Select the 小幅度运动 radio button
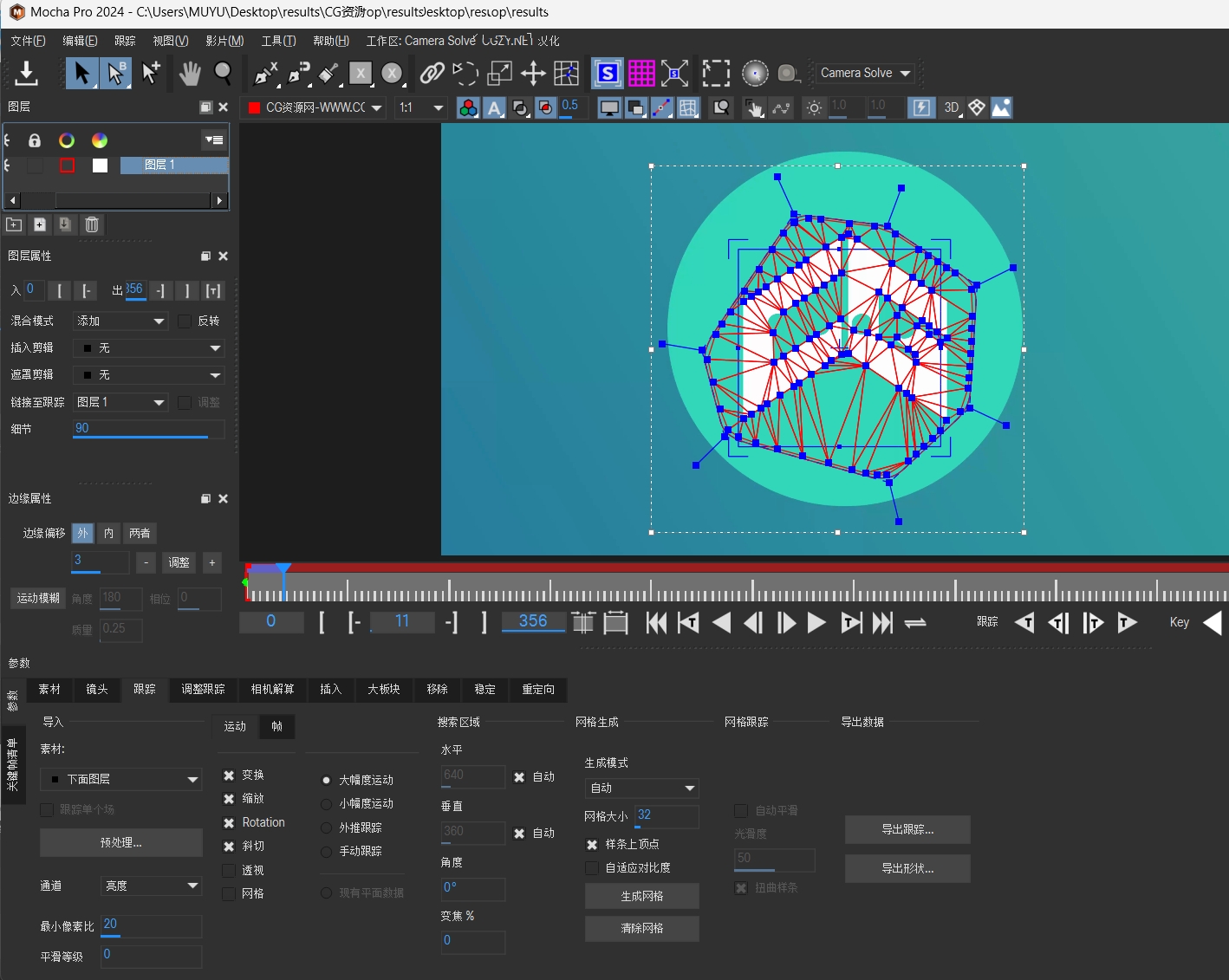The height and width of the screenshot is (980, 1229). point(327,804)
